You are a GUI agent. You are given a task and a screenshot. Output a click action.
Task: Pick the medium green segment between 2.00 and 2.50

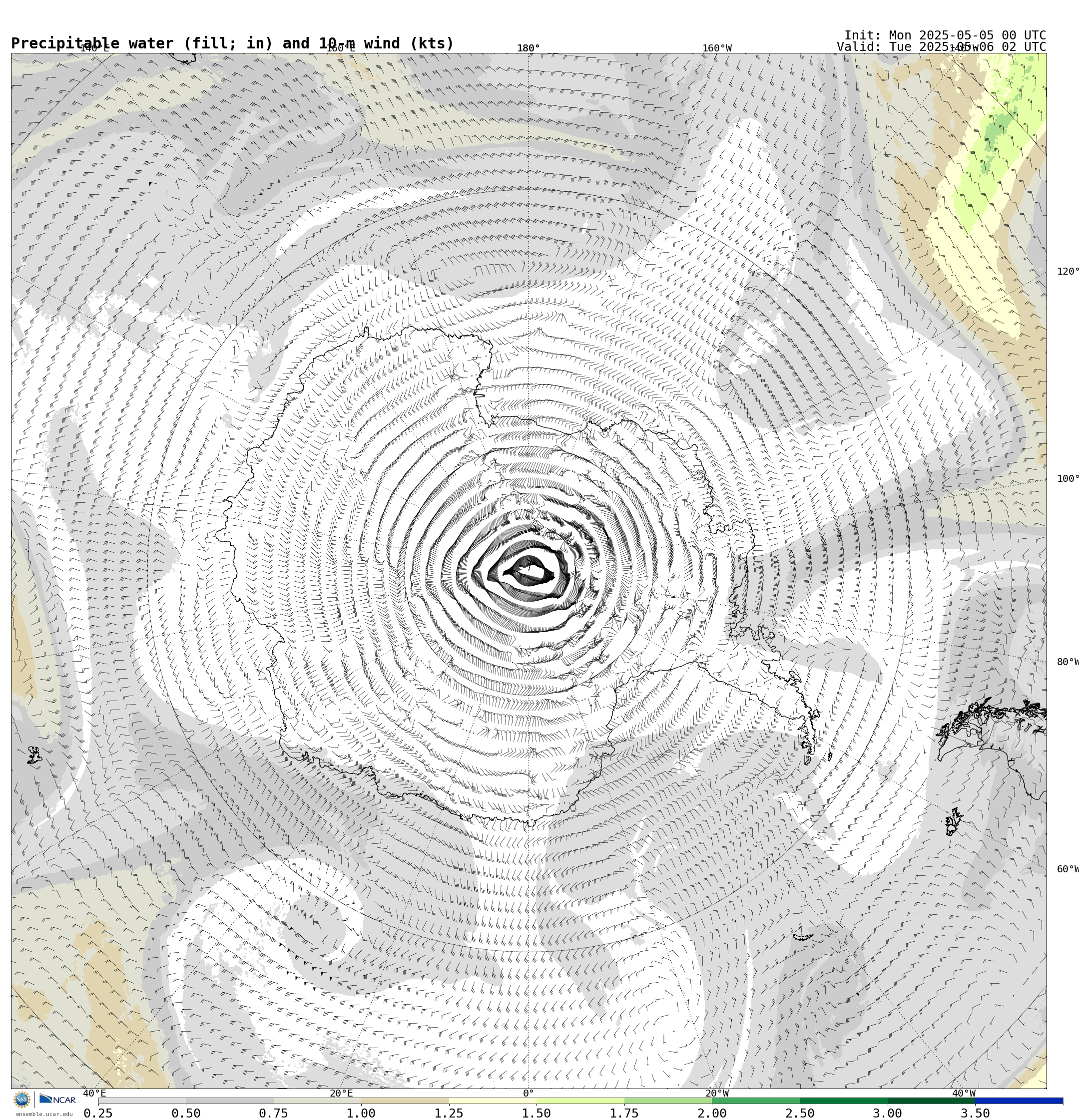756,1101
